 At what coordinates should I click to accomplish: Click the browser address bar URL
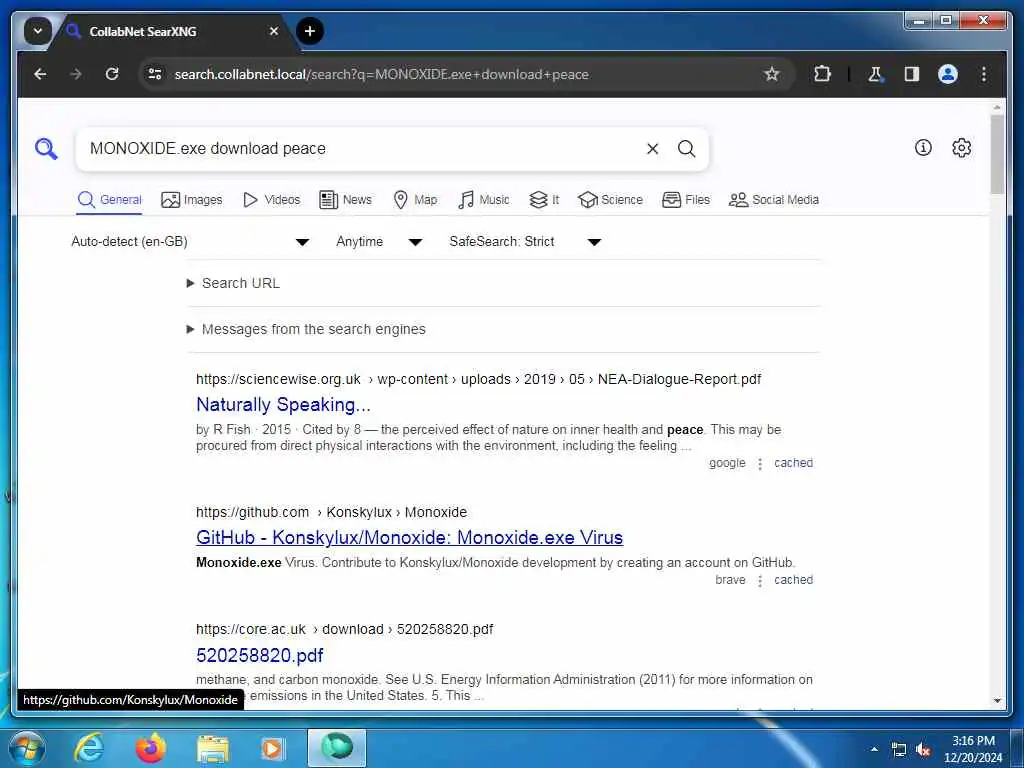[381, 74]
